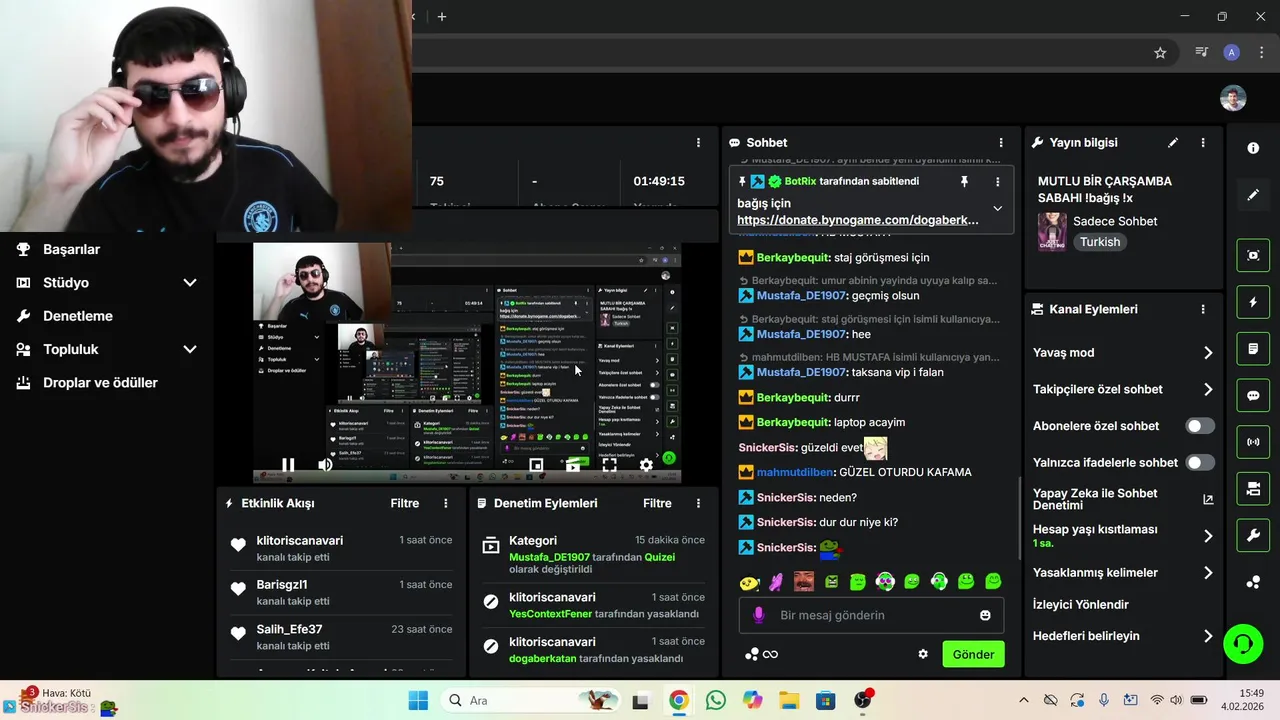Pause the stream preview player
This screenshot has width=1280, height=720.
[x=288, y=465]
